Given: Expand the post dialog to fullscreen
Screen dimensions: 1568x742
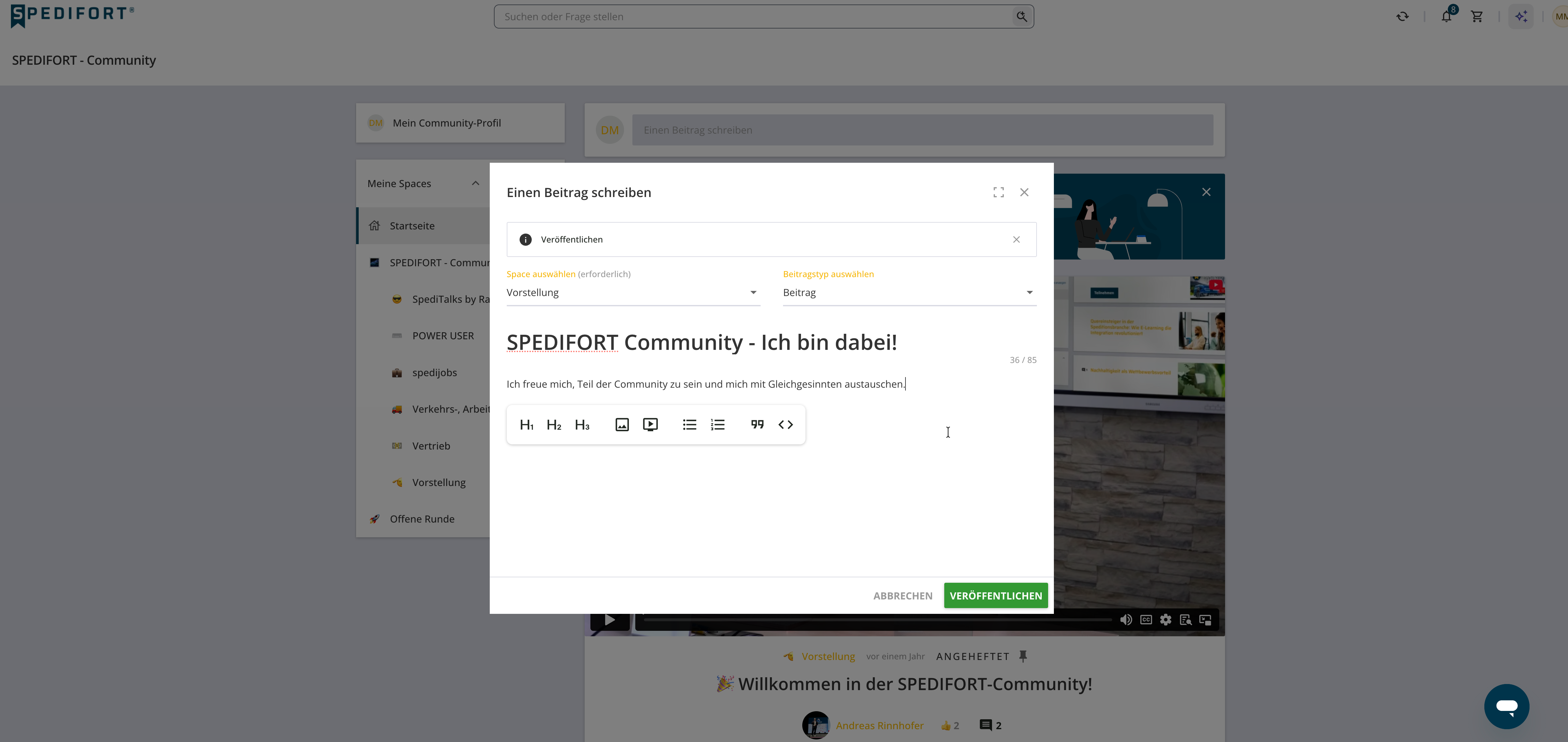Looking at the screenshot, I should click(998, 192).
